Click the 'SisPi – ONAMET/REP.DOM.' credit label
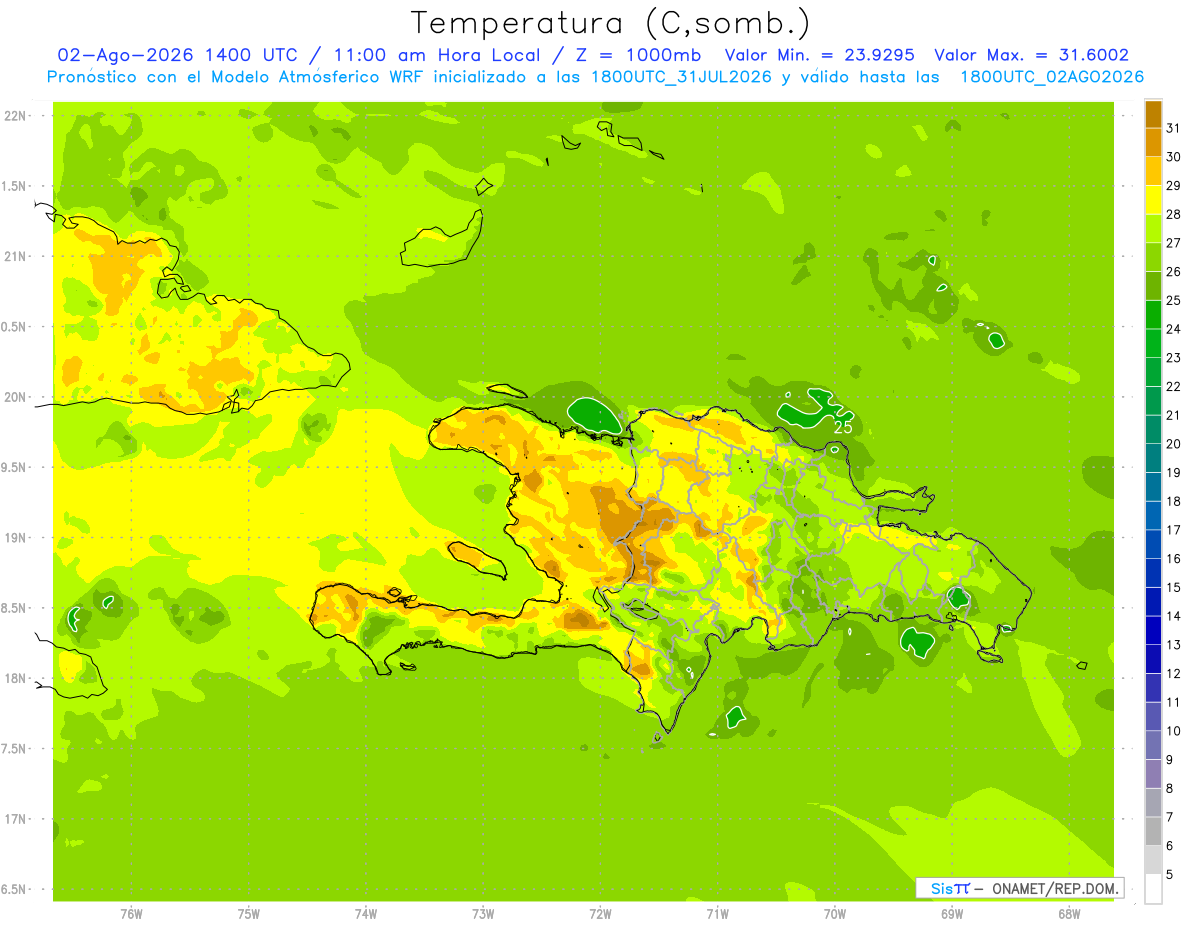Image resolution: width=1200 pixels, height=927 pixels. 1020,888
